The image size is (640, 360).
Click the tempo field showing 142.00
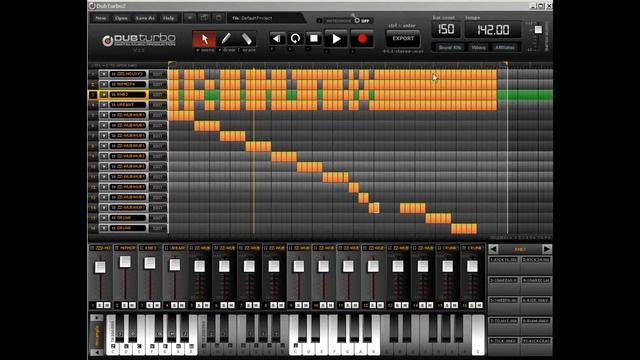click(493, 30)
